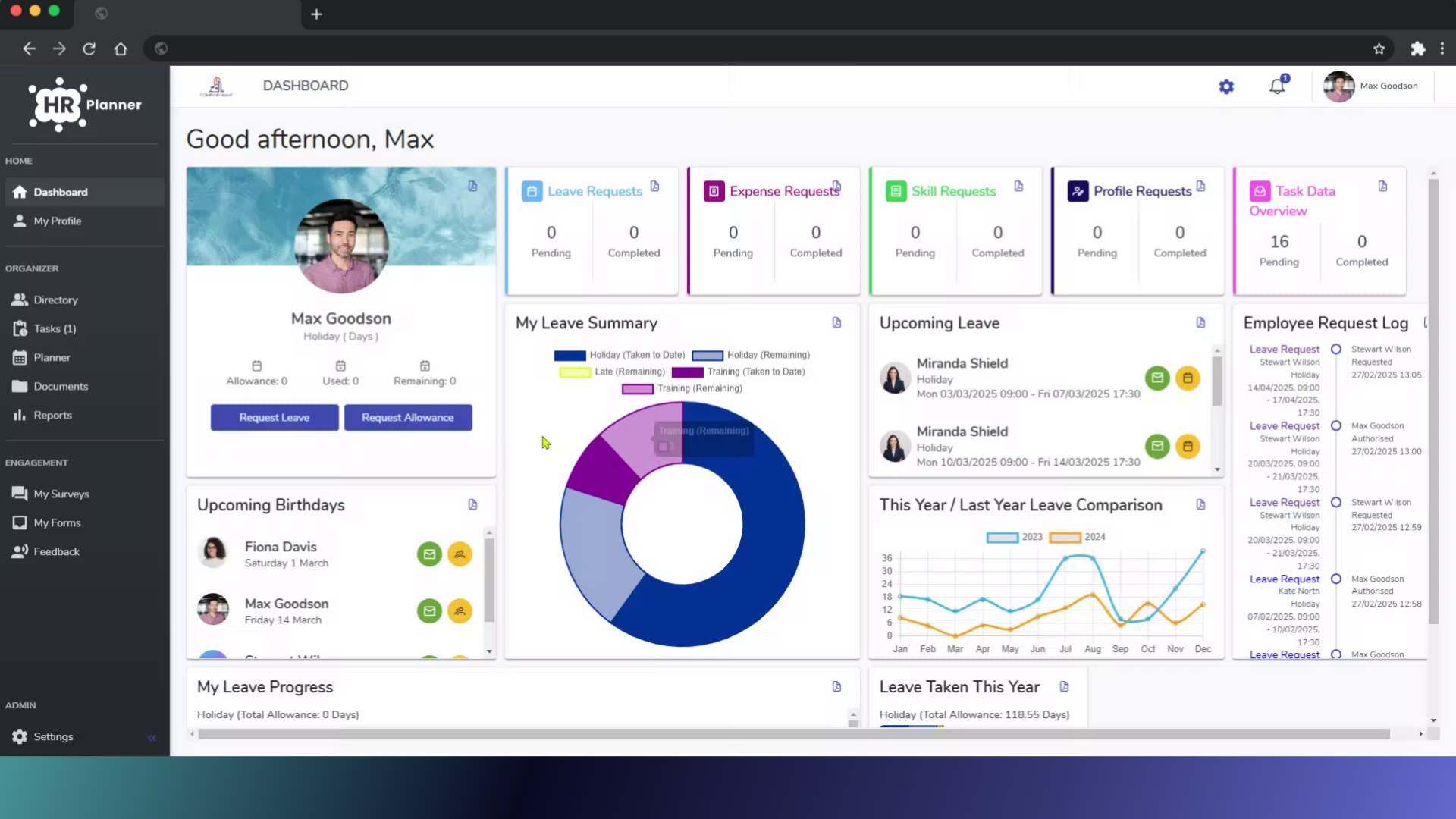Click the Upcoming Leave export icon
The image size is (1456, 819).
(x=1200, y=322)
